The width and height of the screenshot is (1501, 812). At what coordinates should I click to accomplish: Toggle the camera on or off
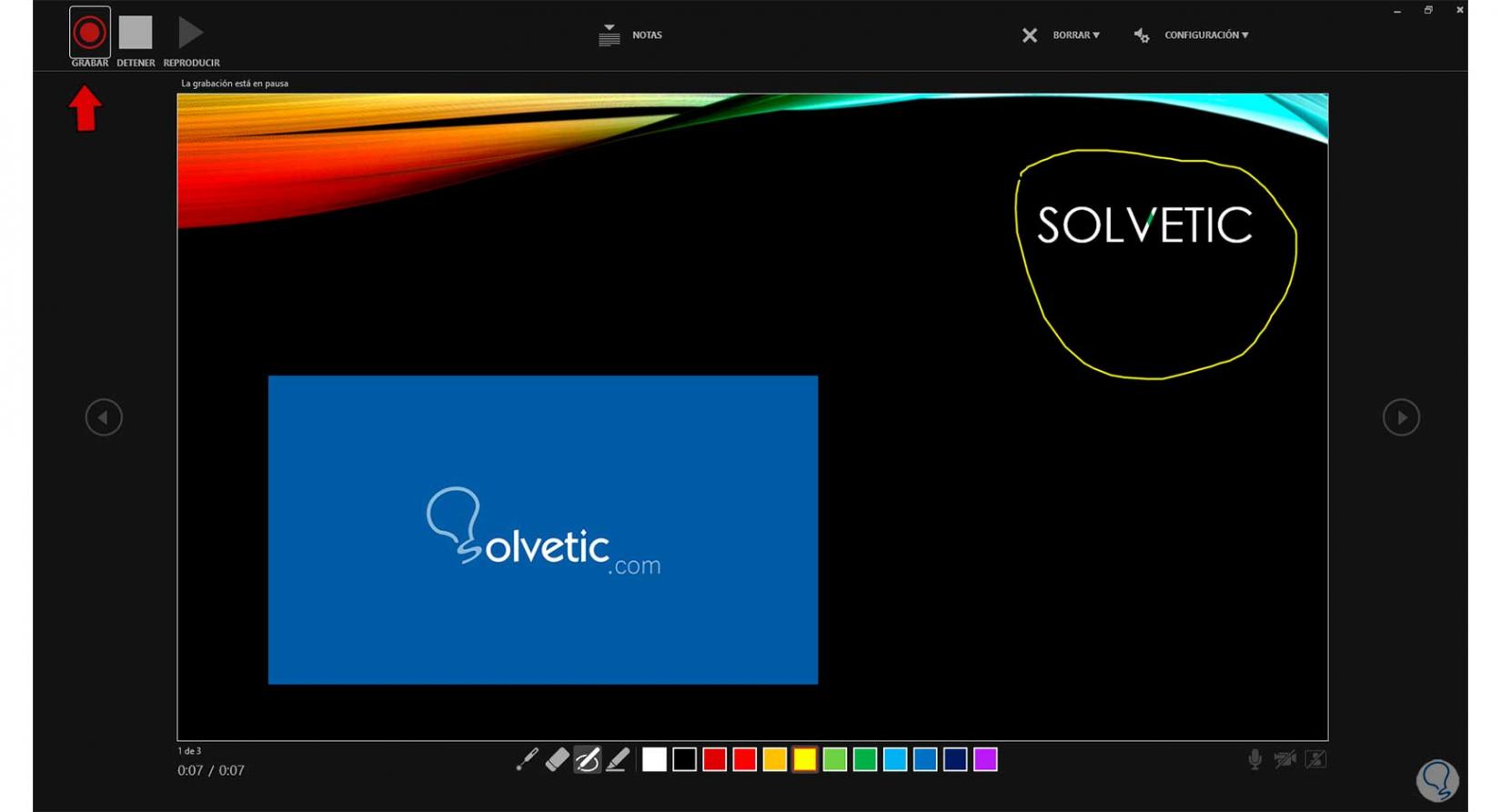pos(1284,759)
